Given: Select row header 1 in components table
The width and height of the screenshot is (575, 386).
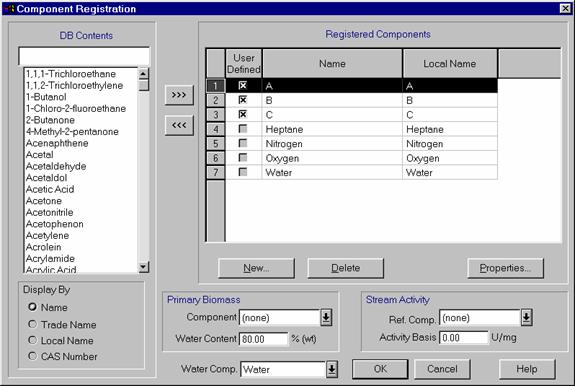Looking at the screenshot, I should [x=216, y=86].
